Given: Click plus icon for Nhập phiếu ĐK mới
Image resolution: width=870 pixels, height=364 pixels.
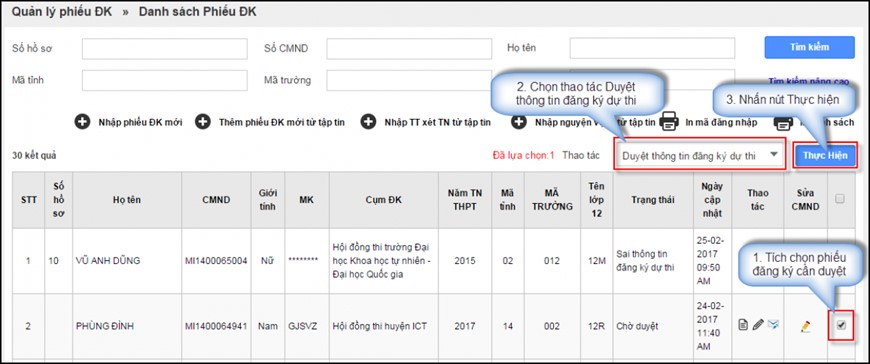Looking at the screenshot, I should [x=82, y=122].
